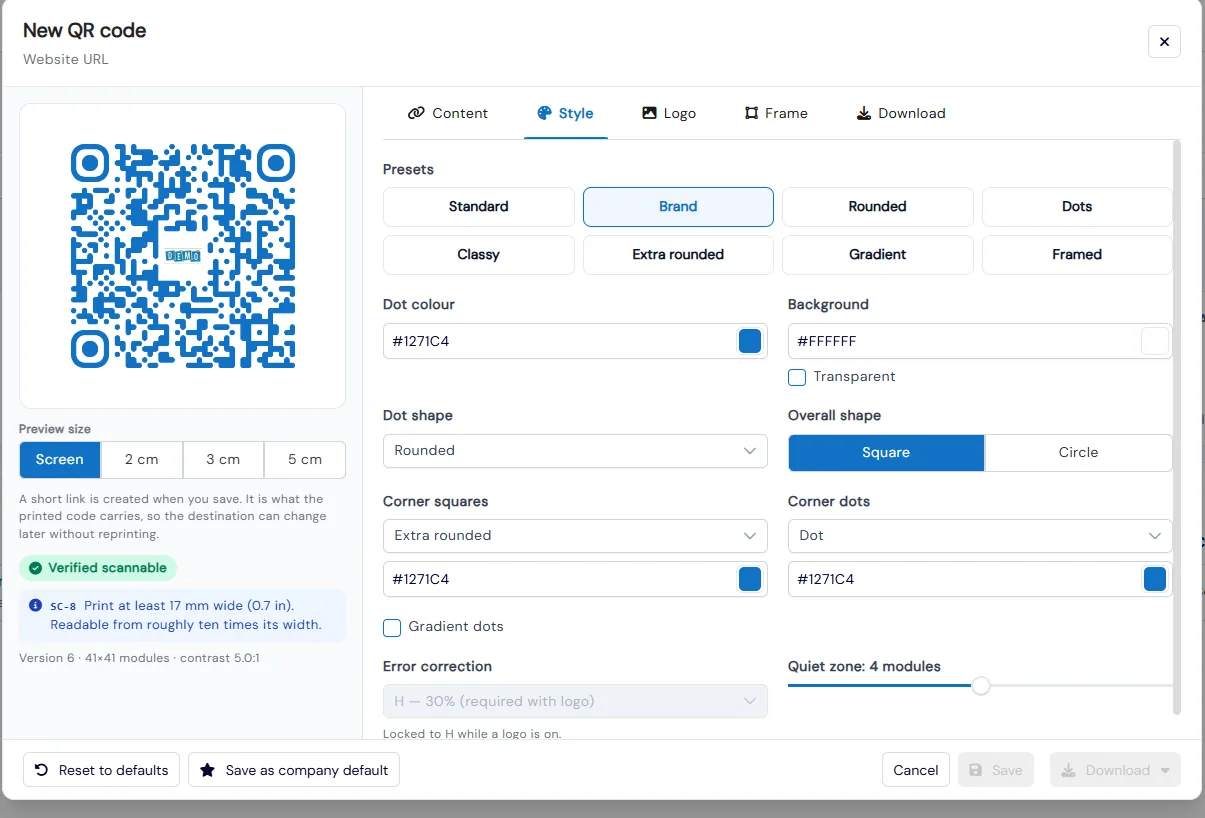The width and height of the screenshot is (1205, 818).
Task: Open the Dot colour swatch picker
Action: point(750,341)
